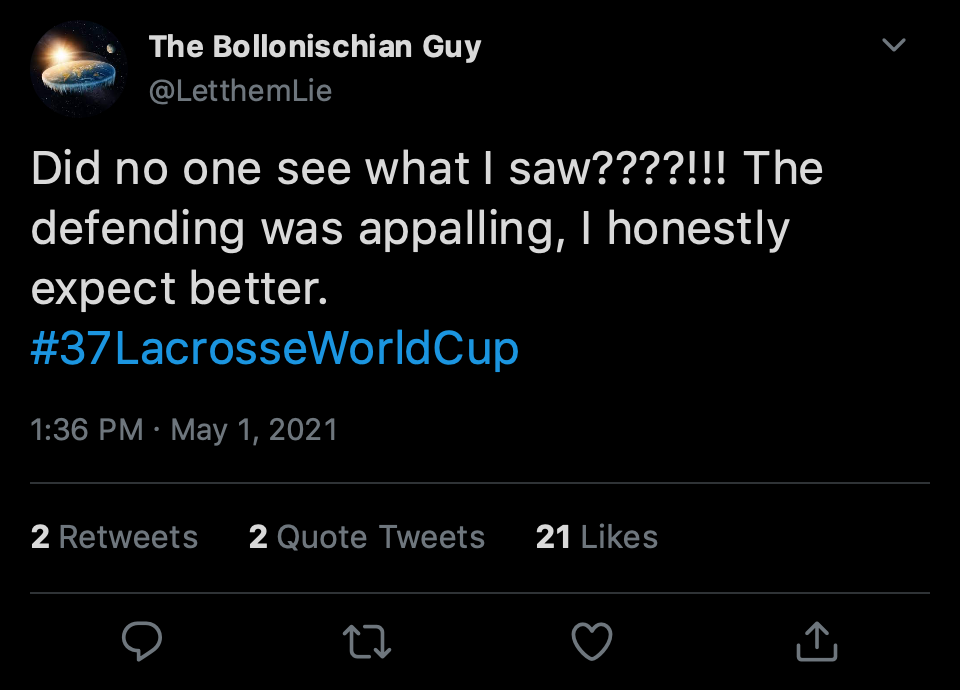Open the #37LacrosseWorldCup hashtag
This screenshot has height=690, width=960.
click(275, 349)
